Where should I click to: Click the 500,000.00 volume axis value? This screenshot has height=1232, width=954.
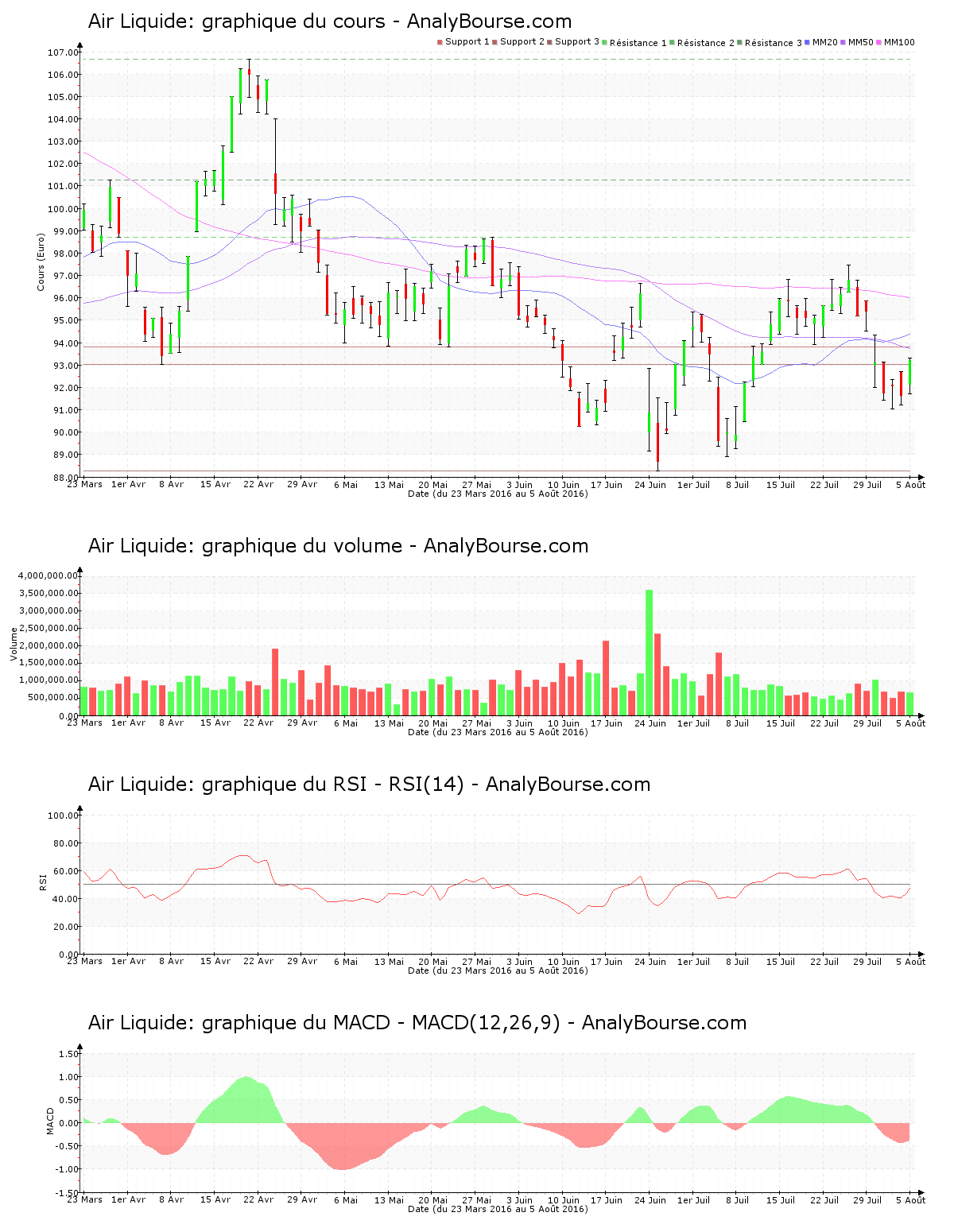(52, 698)
